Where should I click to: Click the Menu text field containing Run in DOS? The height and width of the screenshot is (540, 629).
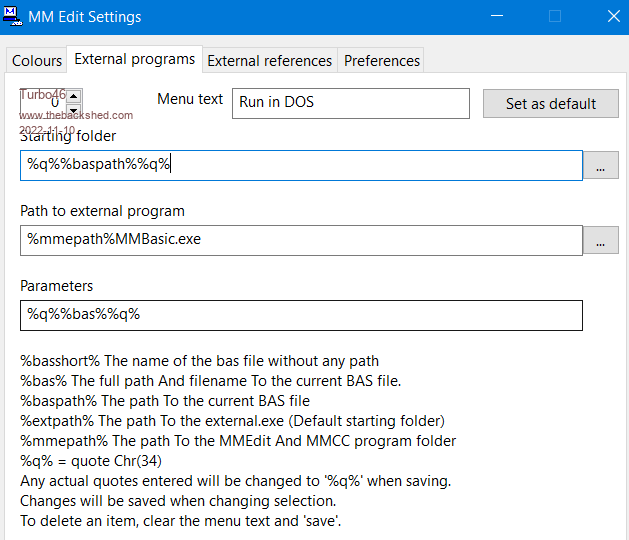click(350, 103)
